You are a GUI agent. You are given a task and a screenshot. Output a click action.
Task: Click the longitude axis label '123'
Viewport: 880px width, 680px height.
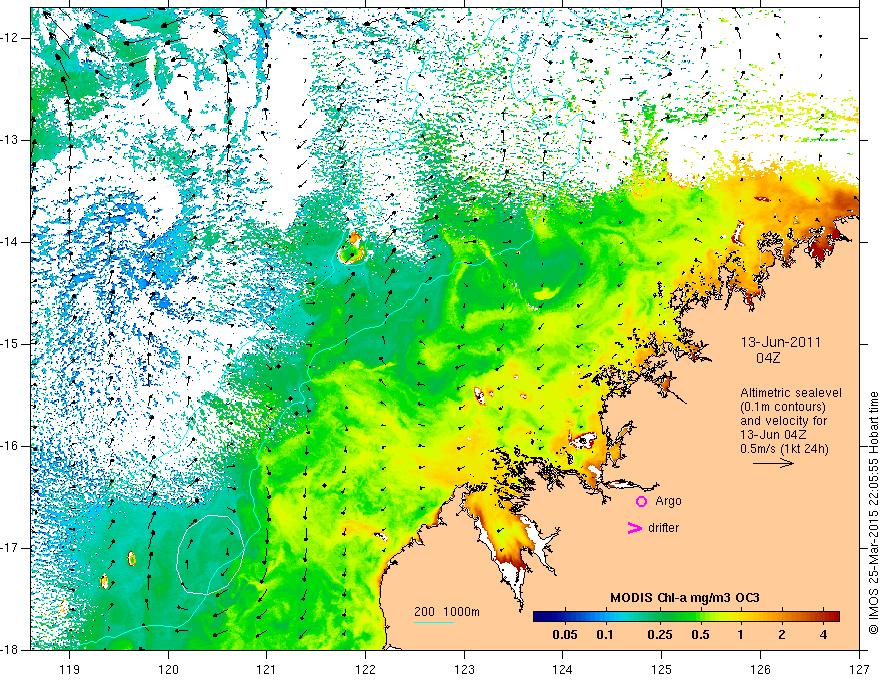coord(464,669)
